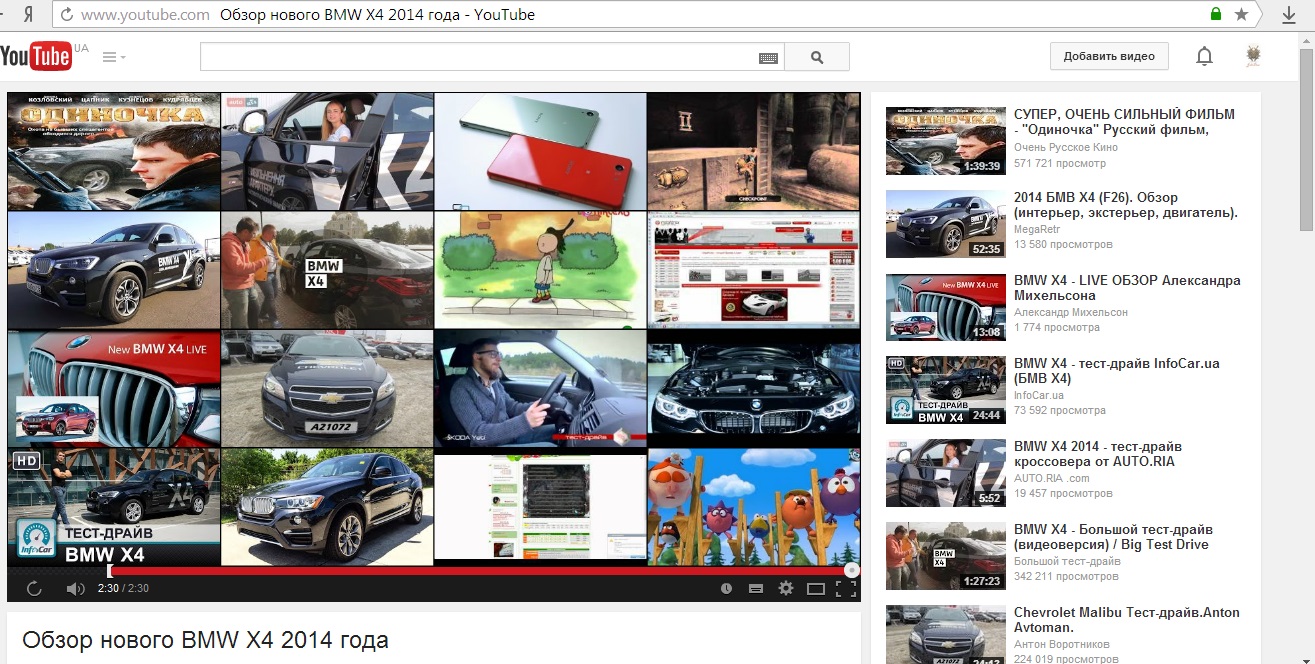Click the channel name Очень Русское Кино
This screenshot has height=664, width=1315.
tap(1066, 148)
